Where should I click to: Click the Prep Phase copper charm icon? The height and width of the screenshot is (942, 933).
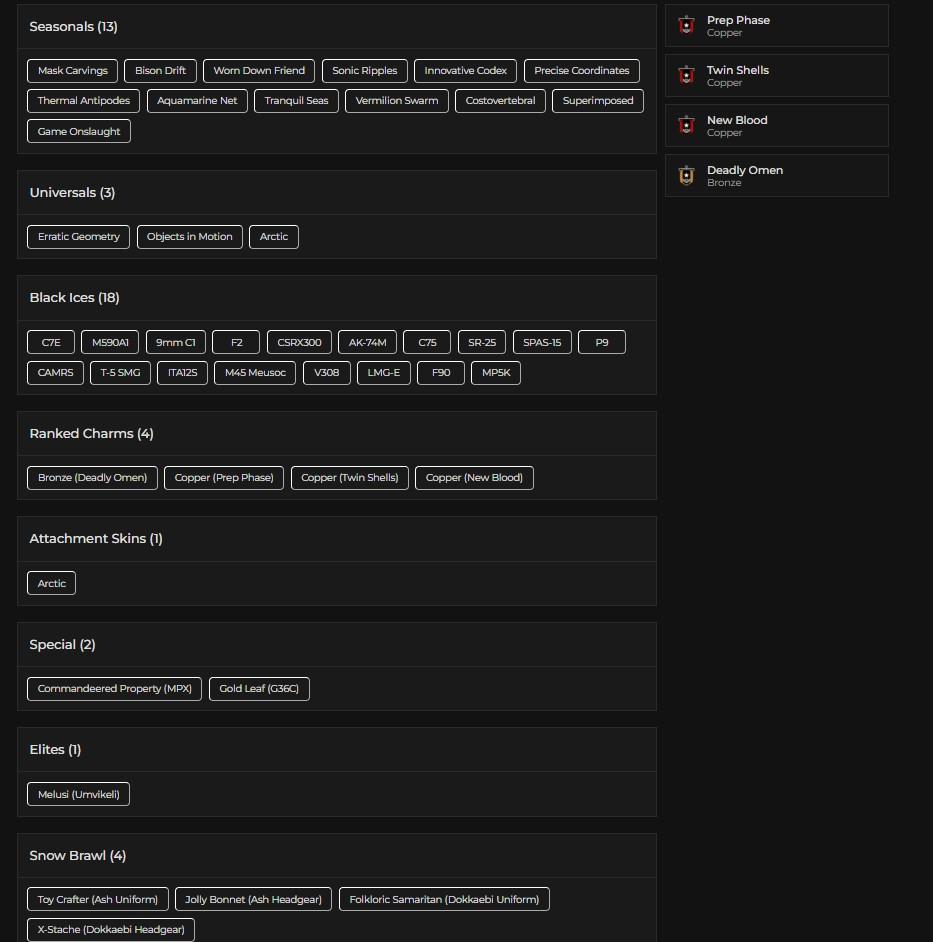click(x=686, y=26)
